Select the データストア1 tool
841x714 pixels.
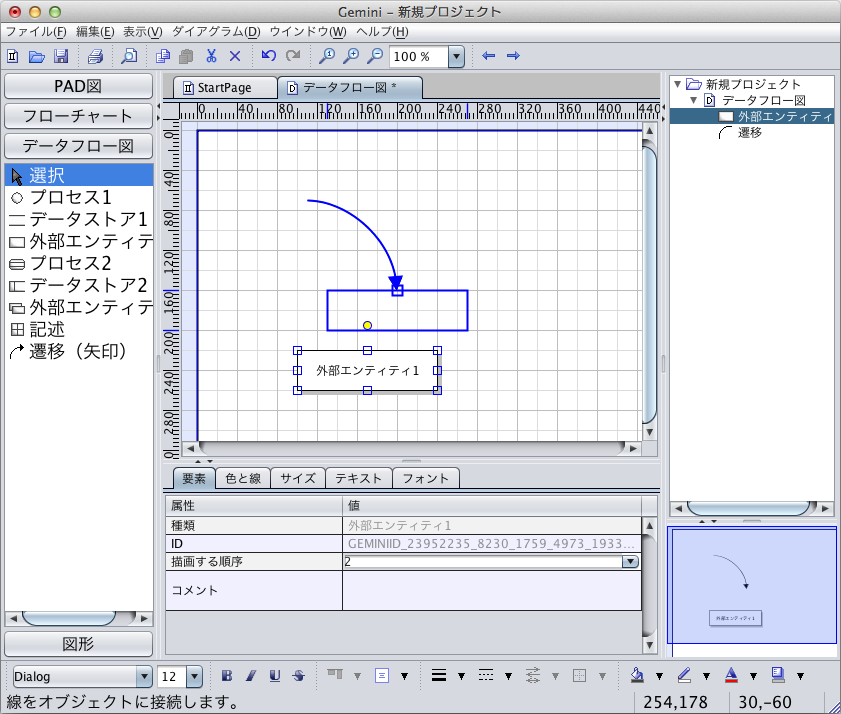pos(79,219)
